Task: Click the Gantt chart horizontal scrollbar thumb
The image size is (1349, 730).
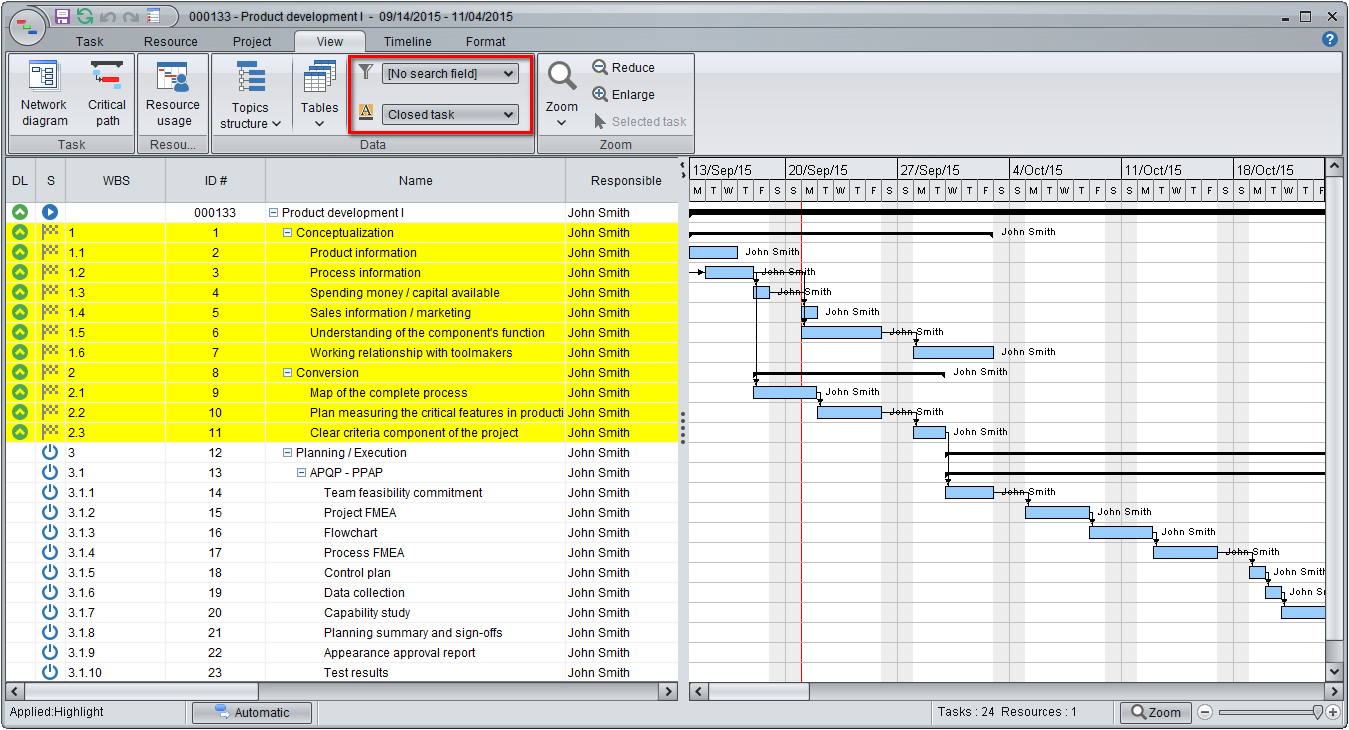Action: pyautogui.click(x=759, y=691)
